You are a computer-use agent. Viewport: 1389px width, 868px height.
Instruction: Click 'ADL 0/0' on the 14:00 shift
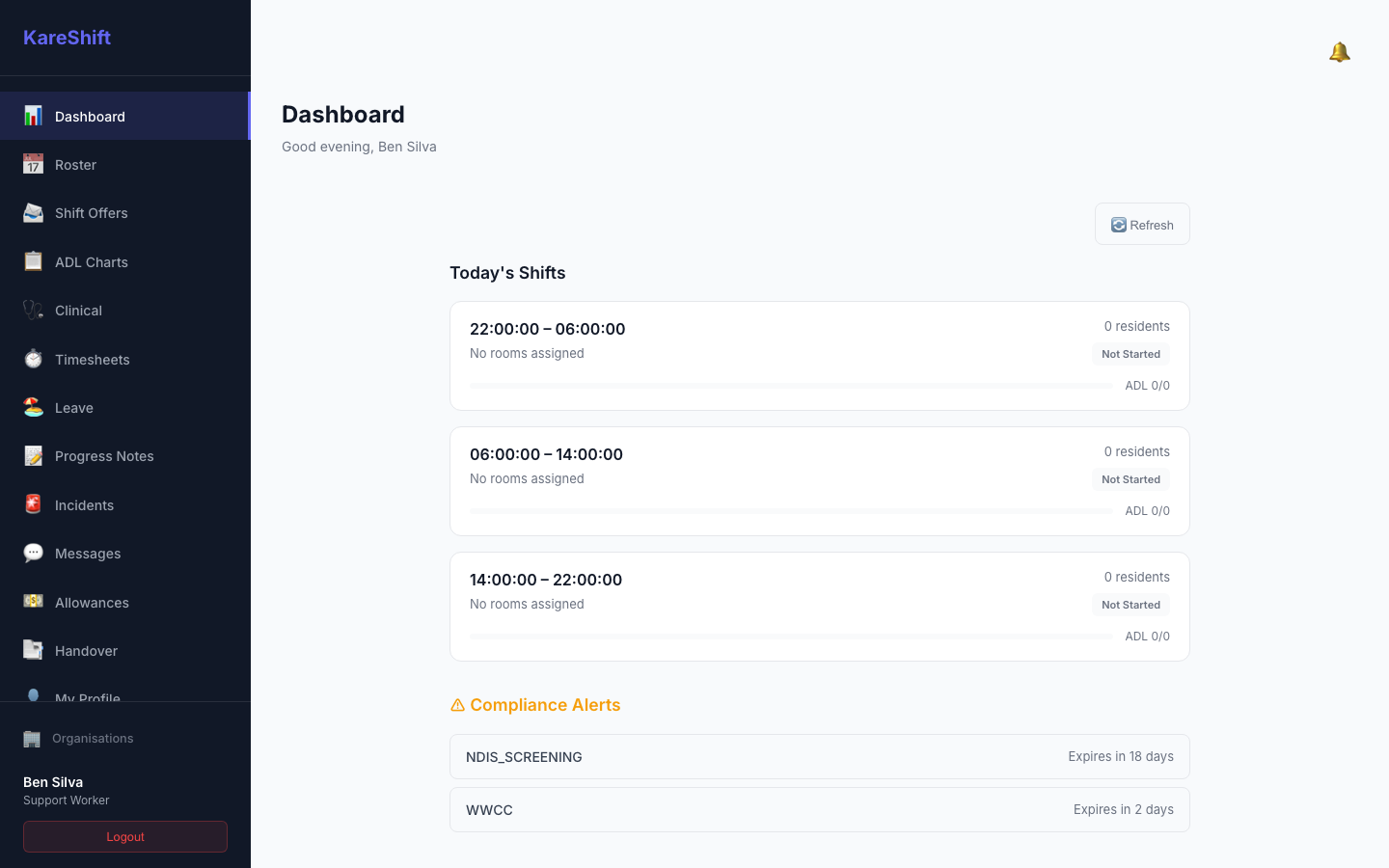[1148, 637]
